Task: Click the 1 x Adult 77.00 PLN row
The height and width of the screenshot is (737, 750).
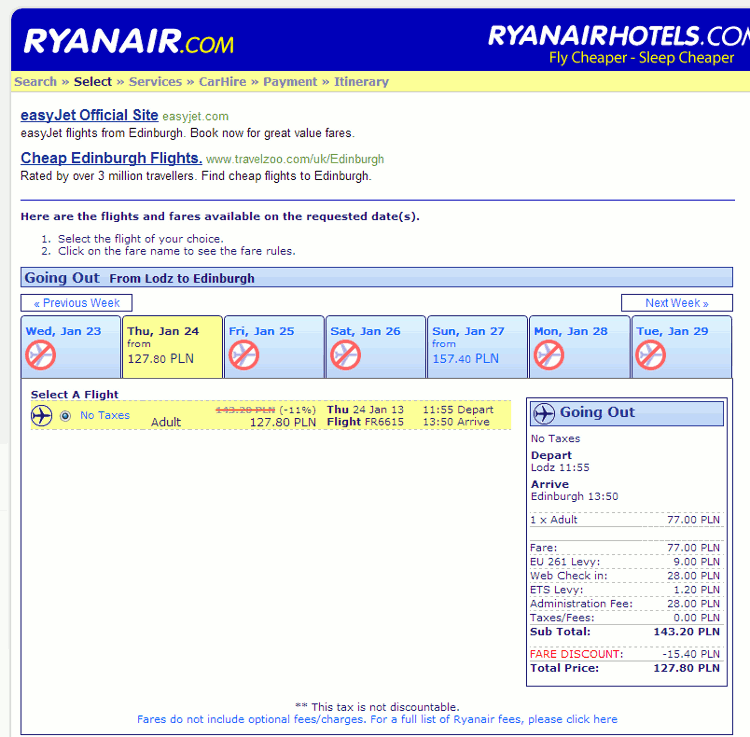Action: tap(625, 520)
